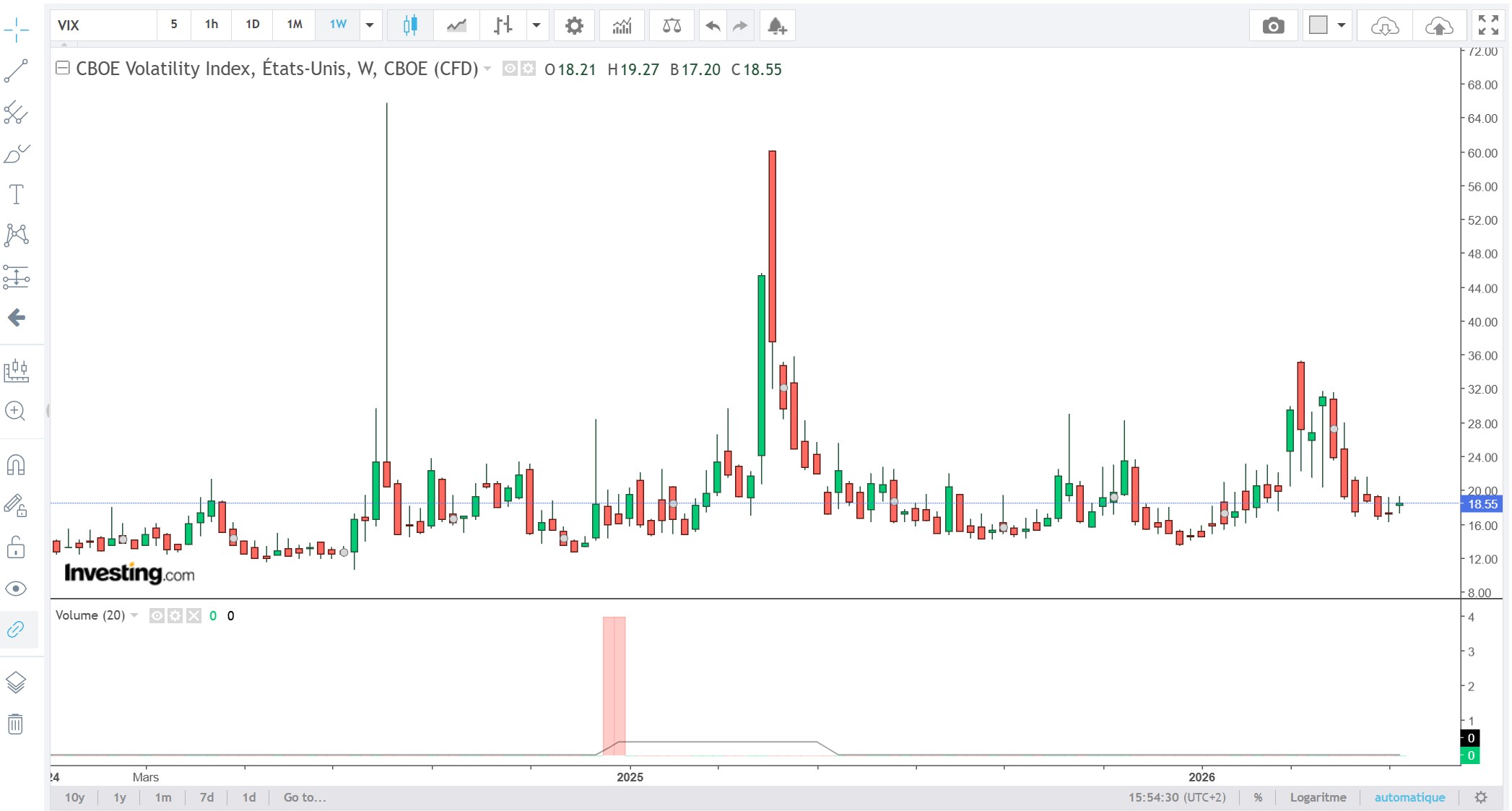Open the compare symbols scales icon
Image resolution: width=1512 pixels, height=811 pixels.
[x=672, y=26]
